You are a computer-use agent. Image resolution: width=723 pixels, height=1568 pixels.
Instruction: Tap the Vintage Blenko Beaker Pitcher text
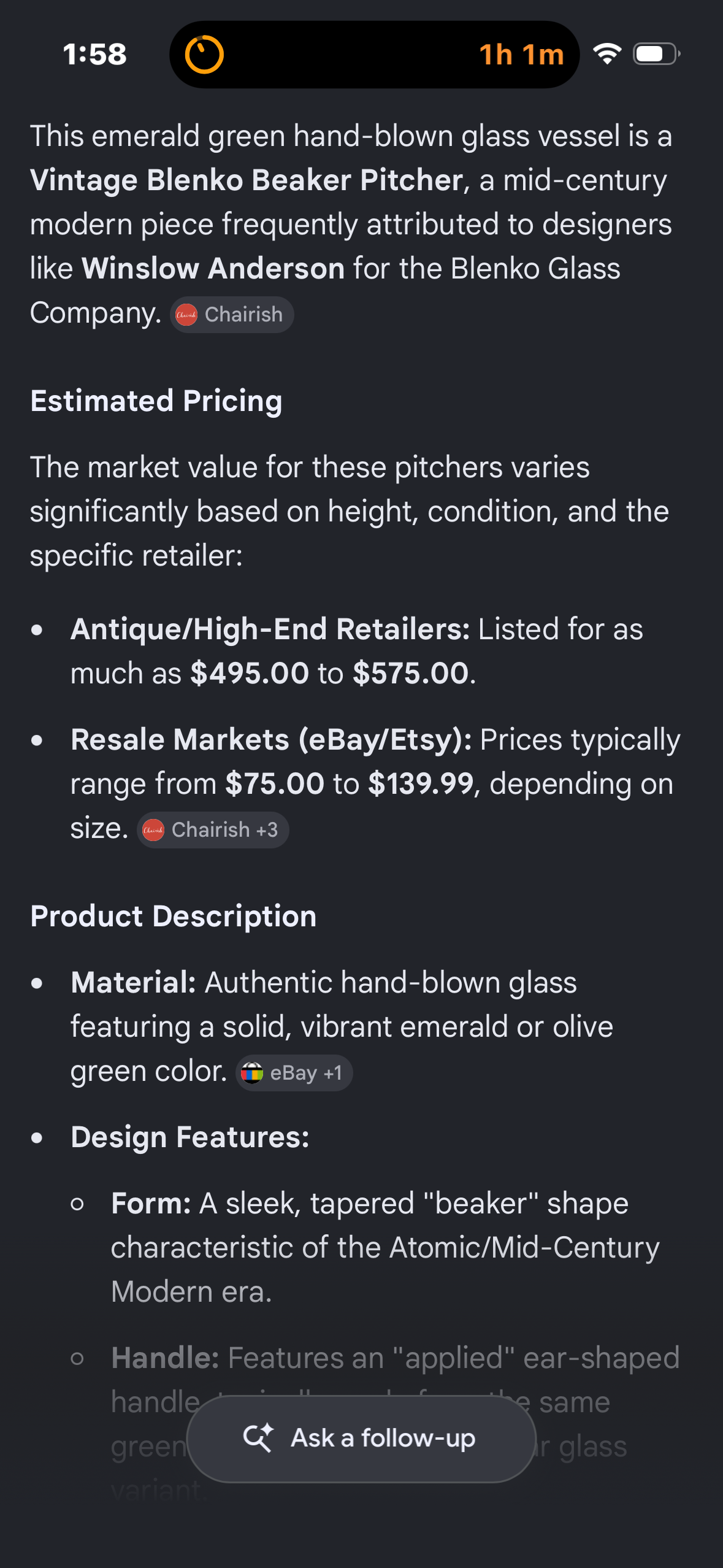point(247,180)
